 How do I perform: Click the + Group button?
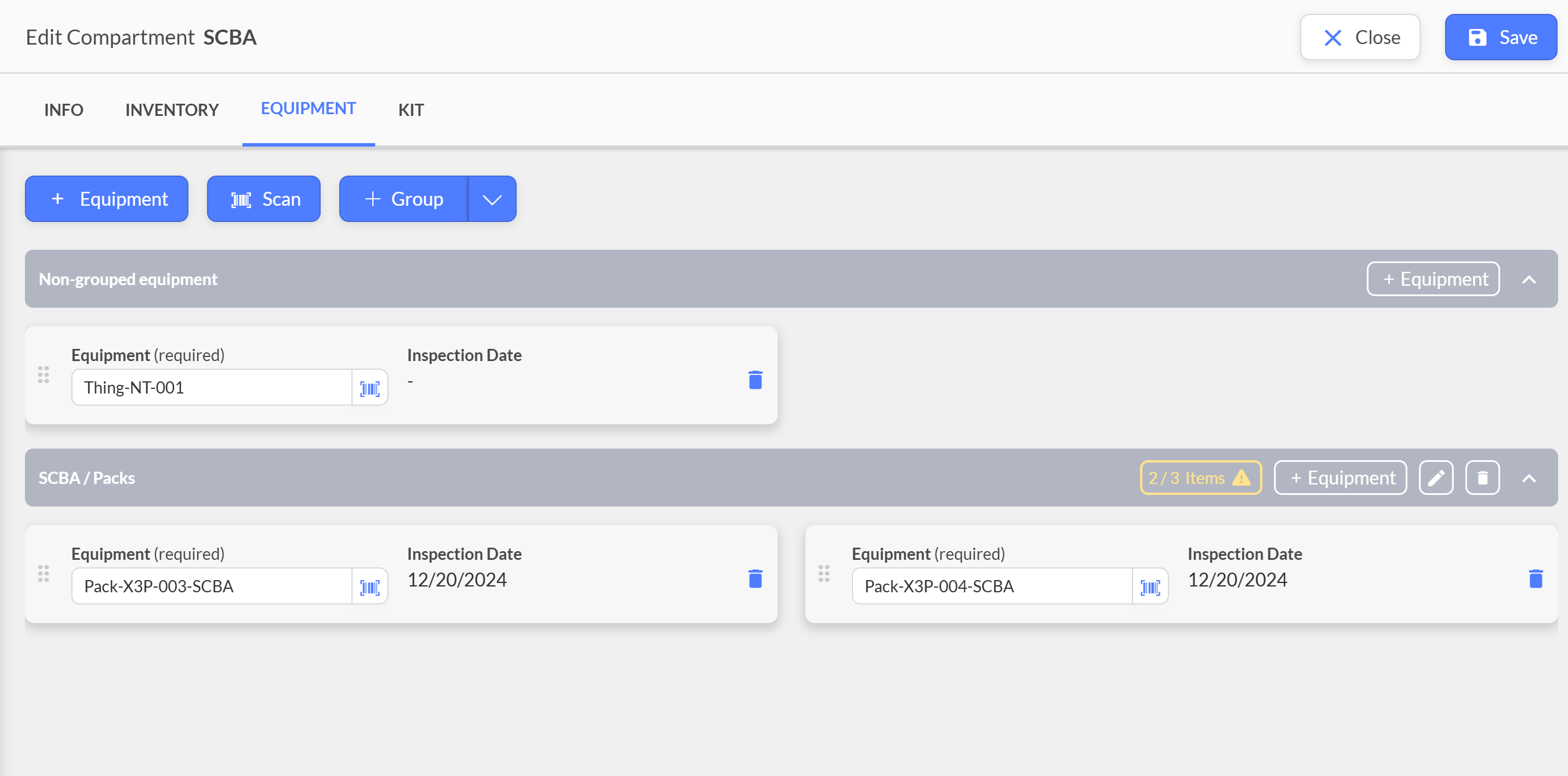[404, 199]
